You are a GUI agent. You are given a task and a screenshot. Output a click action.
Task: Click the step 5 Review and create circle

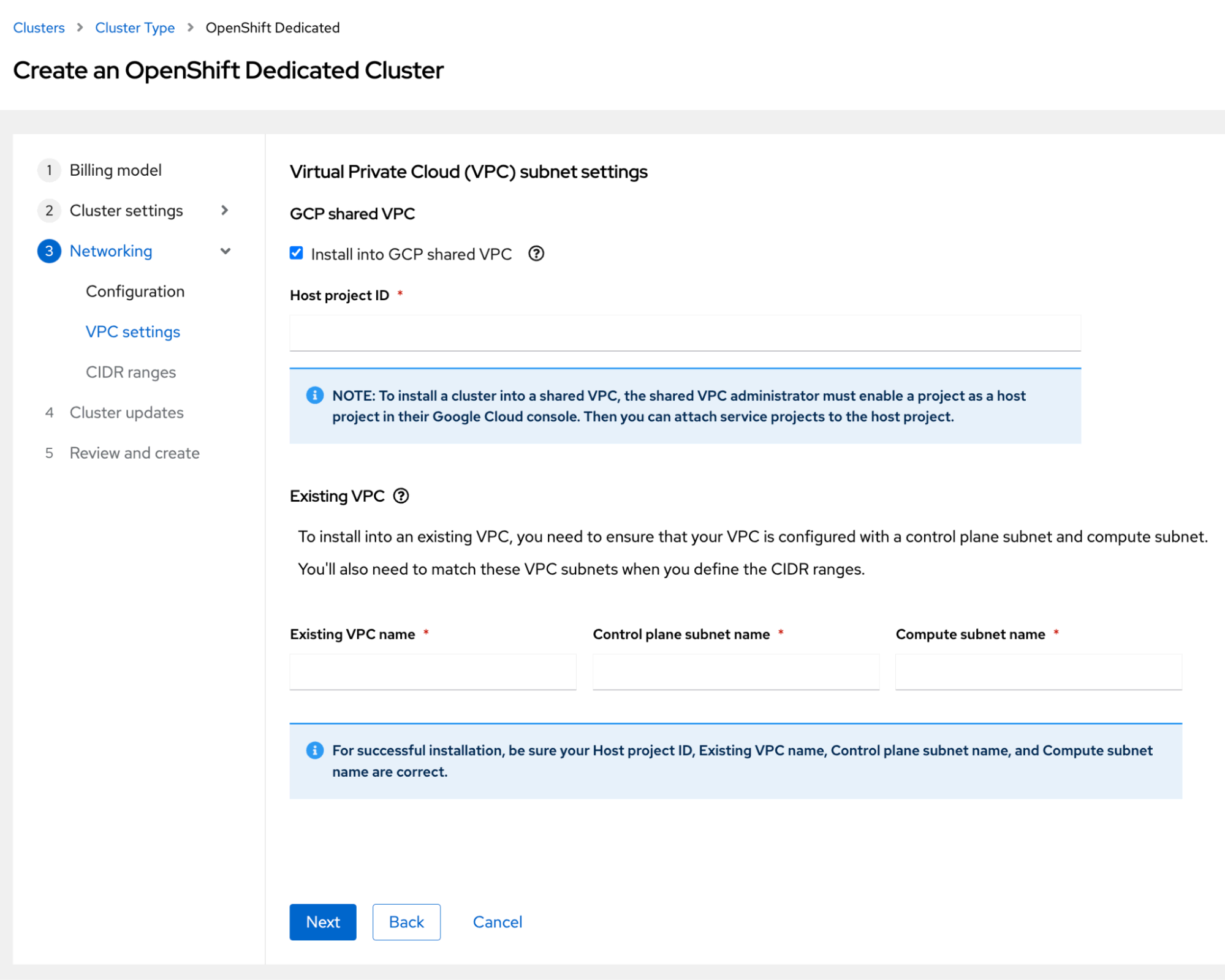pos(49,453)
